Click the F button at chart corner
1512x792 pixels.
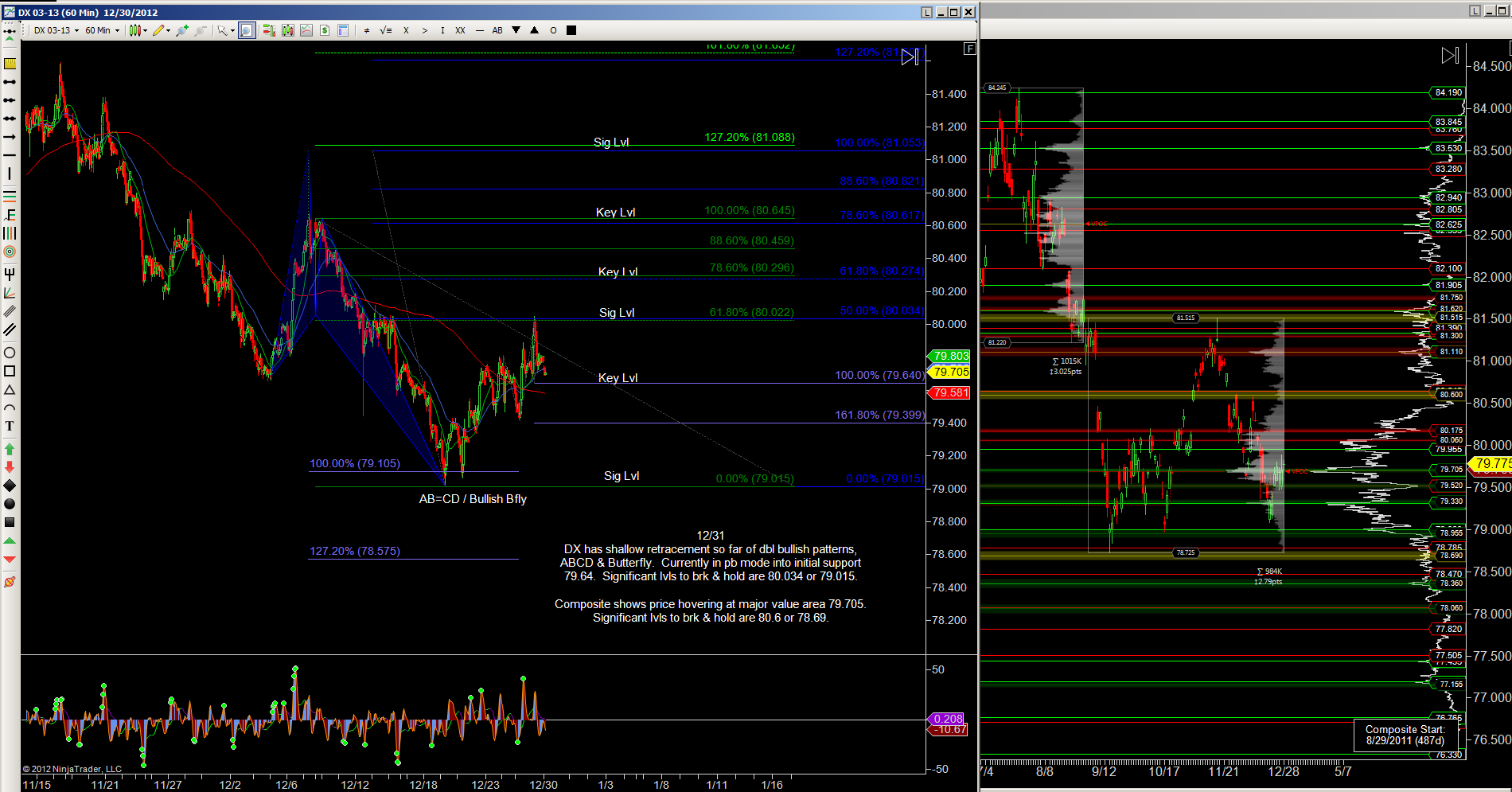(x=969, y=49)
